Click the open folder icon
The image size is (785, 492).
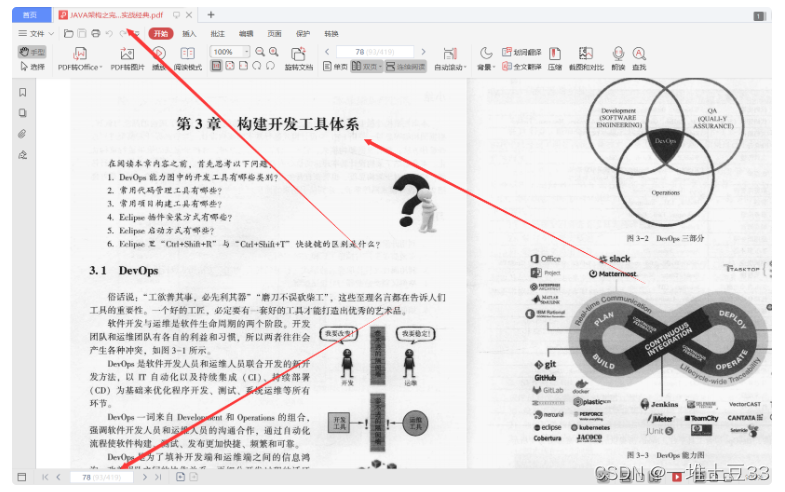pos(69,34)
